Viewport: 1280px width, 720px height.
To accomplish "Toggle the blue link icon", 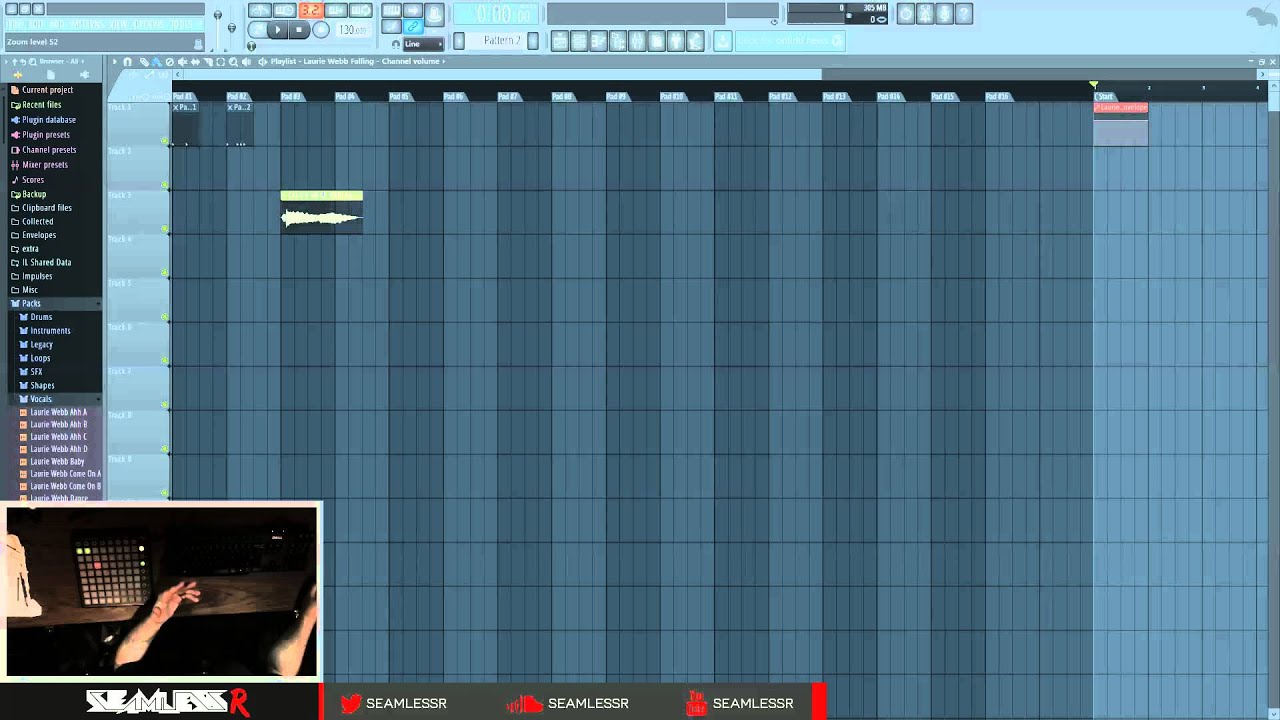I will coord(413,27).
